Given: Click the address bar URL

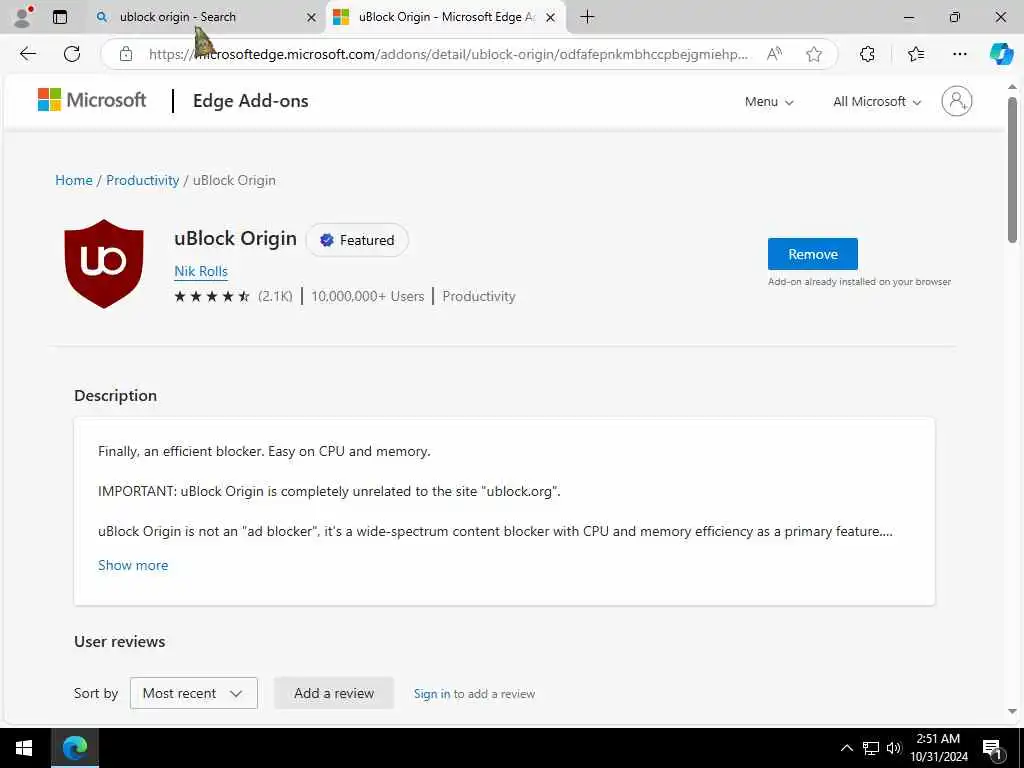Looking at the screenshot, I should (x=449, y=54).
